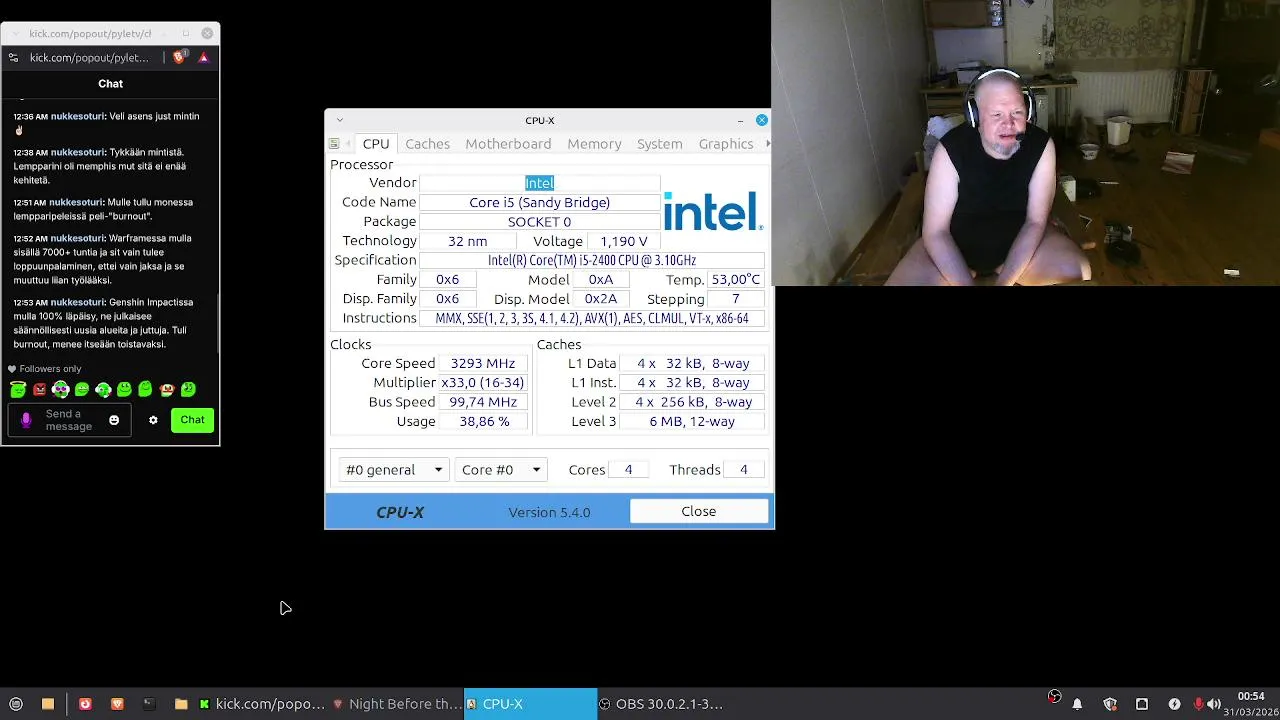
Task: Open the terminal launcher in the taskbar
Action: [x=149, y=704]
